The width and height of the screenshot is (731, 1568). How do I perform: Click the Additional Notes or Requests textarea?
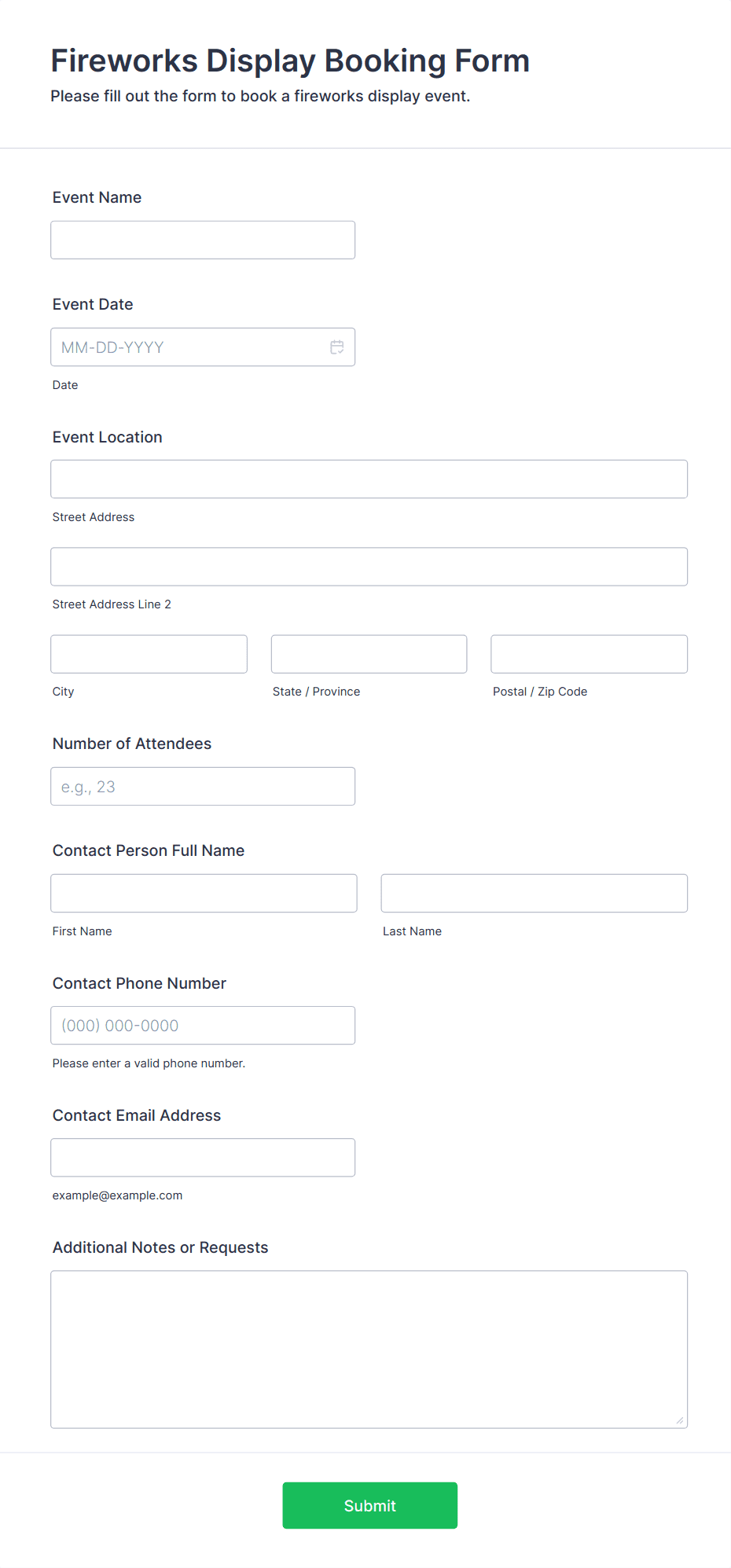(x=369, y=1349)
